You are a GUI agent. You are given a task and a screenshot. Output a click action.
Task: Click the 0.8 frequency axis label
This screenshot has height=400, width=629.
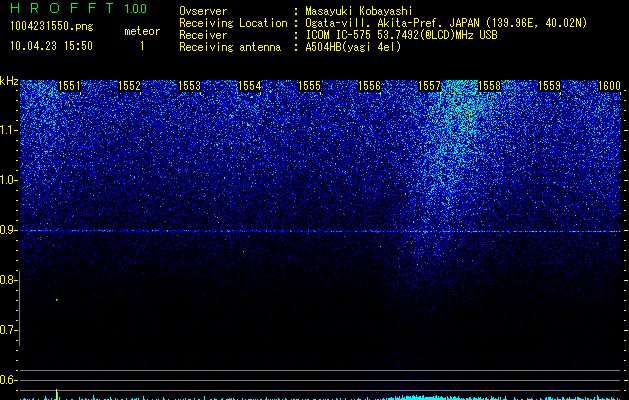tap(8, 280)
